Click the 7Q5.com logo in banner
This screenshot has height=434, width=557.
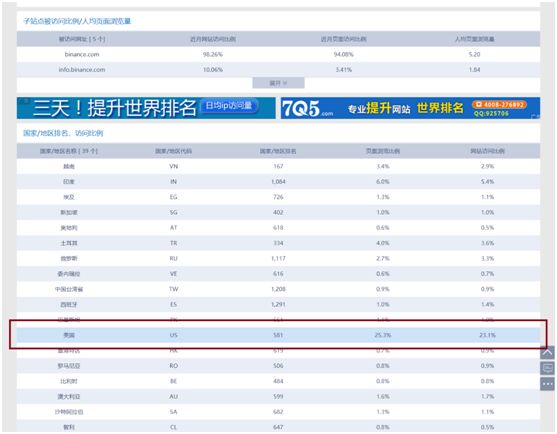(x=308, y=108)
